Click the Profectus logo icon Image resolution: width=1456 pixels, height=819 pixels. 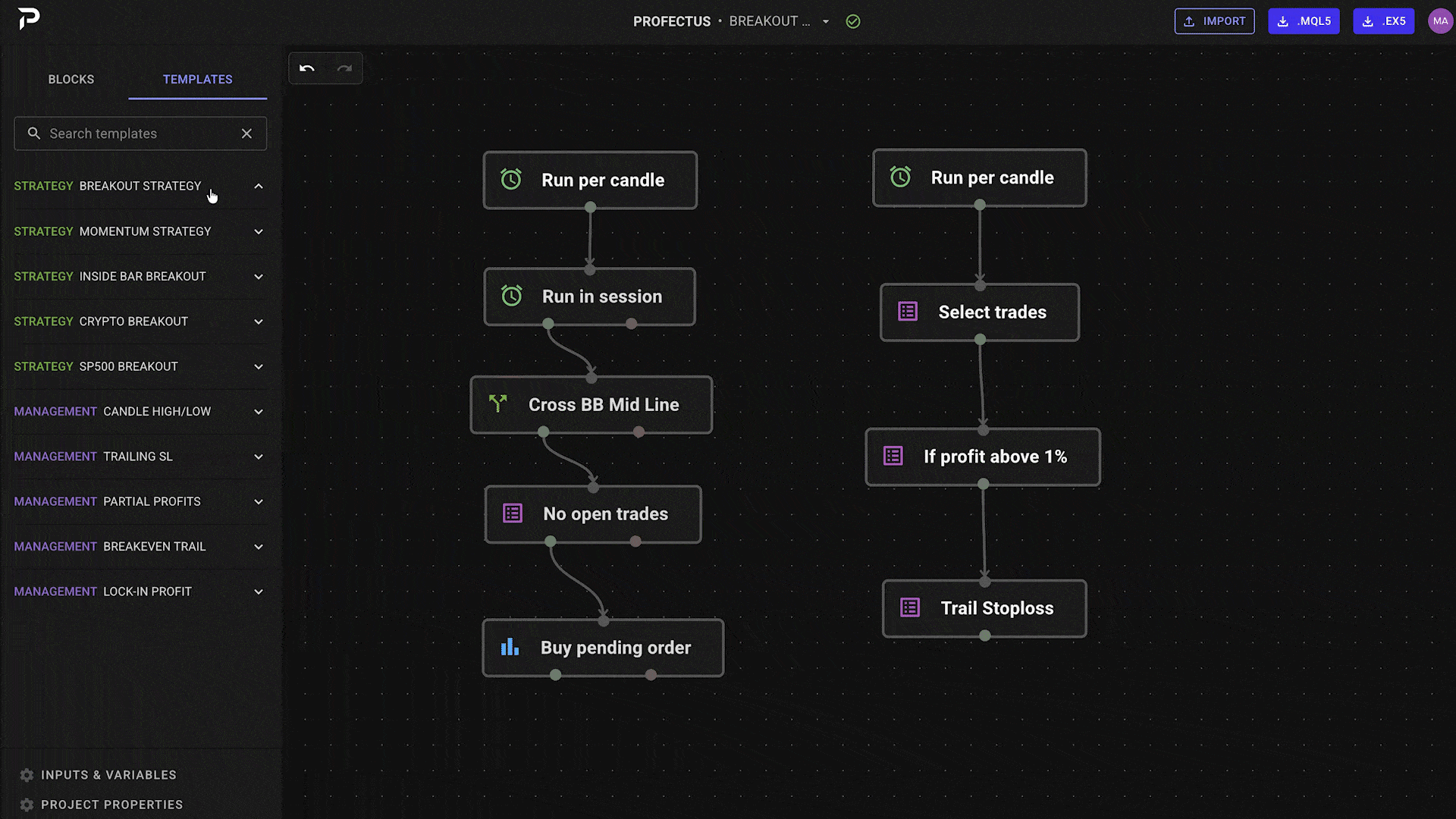tap(29, 19)
